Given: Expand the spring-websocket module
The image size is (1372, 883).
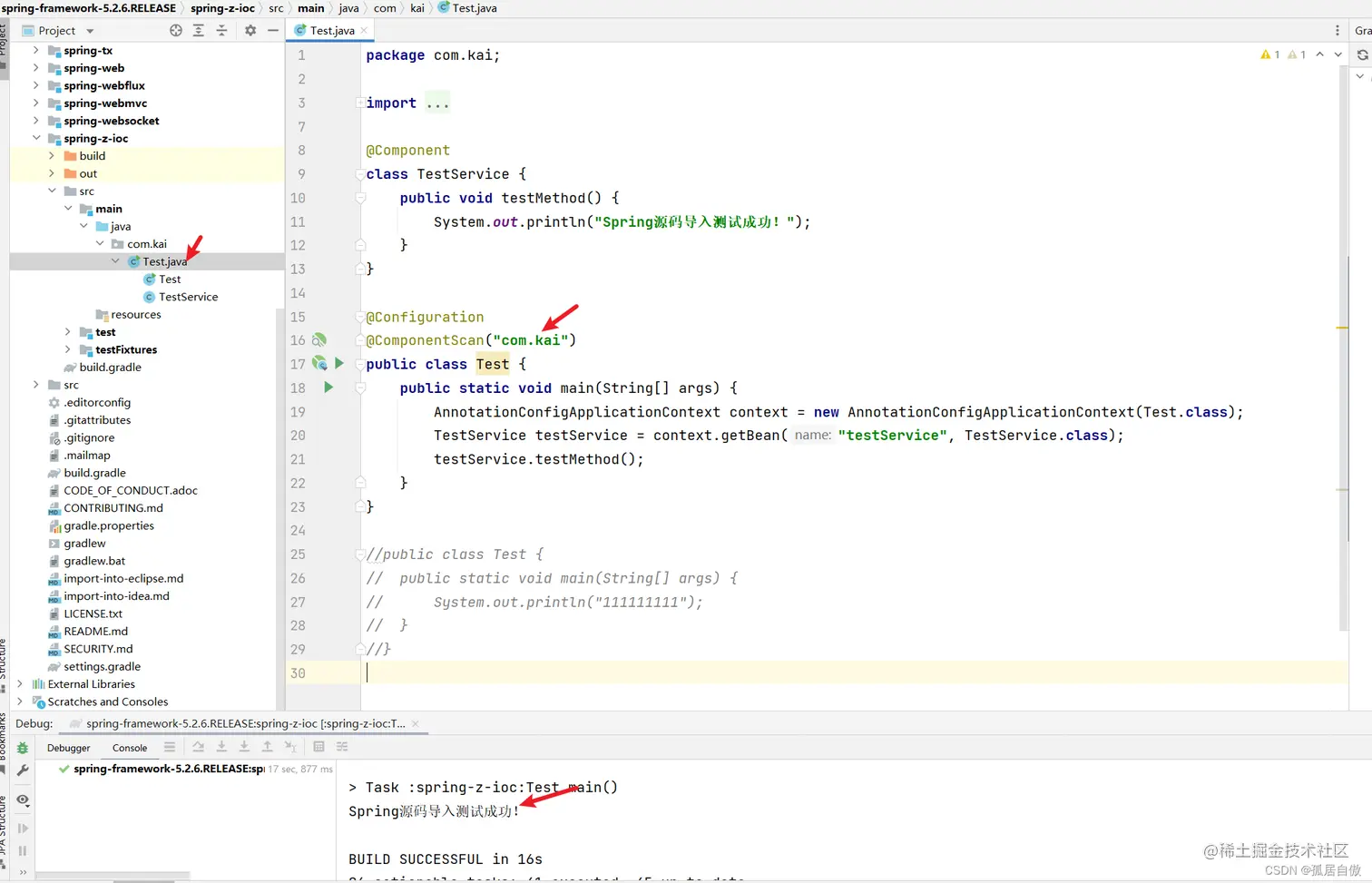Looking at the screenshot, I should pos(36,120).
